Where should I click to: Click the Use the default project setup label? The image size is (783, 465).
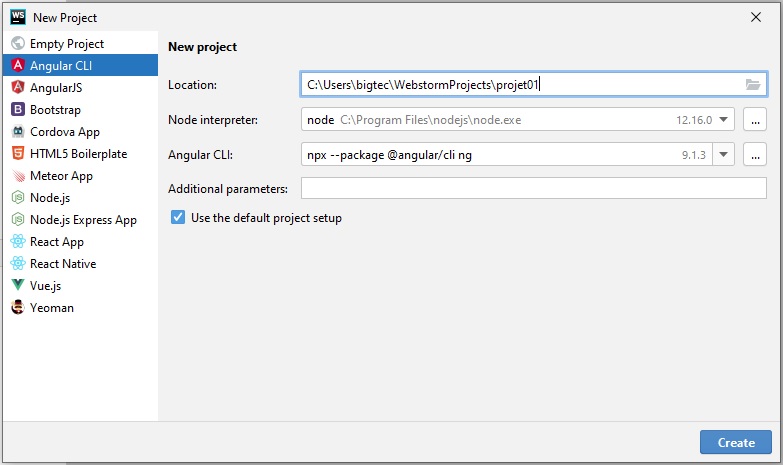(x=266, y=218)
